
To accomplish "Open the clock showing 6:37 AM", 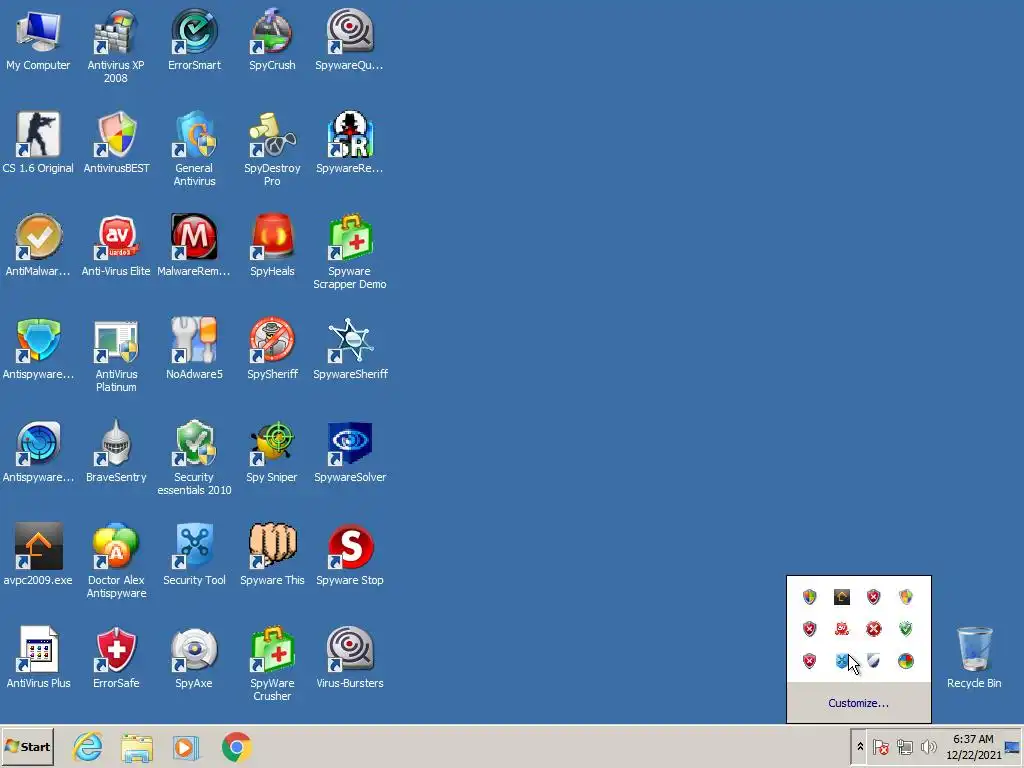I will (x=973, y=747).
